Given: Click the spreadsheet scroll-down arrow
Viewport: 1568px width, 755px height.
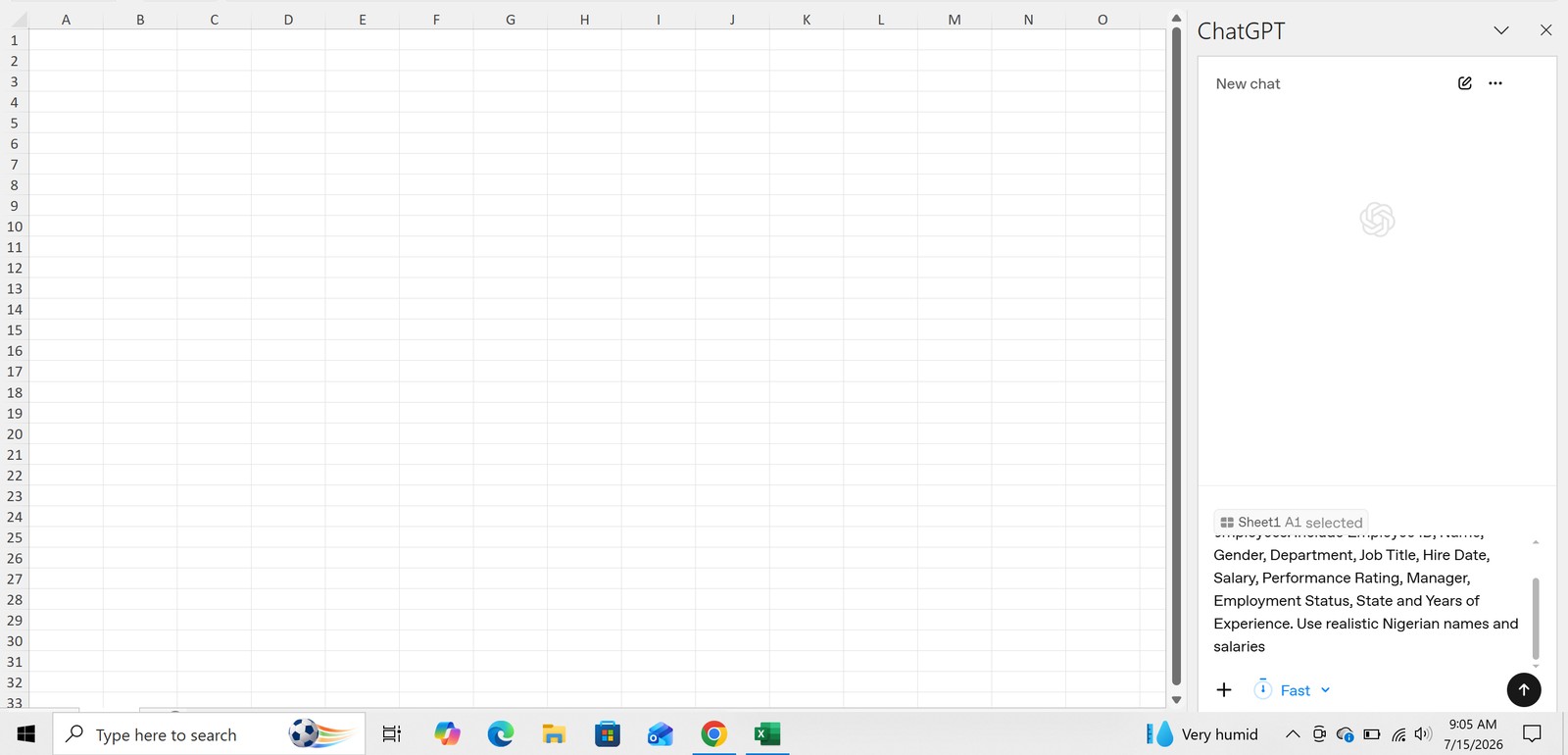Looking at the screenshot, I should 1176,700.
